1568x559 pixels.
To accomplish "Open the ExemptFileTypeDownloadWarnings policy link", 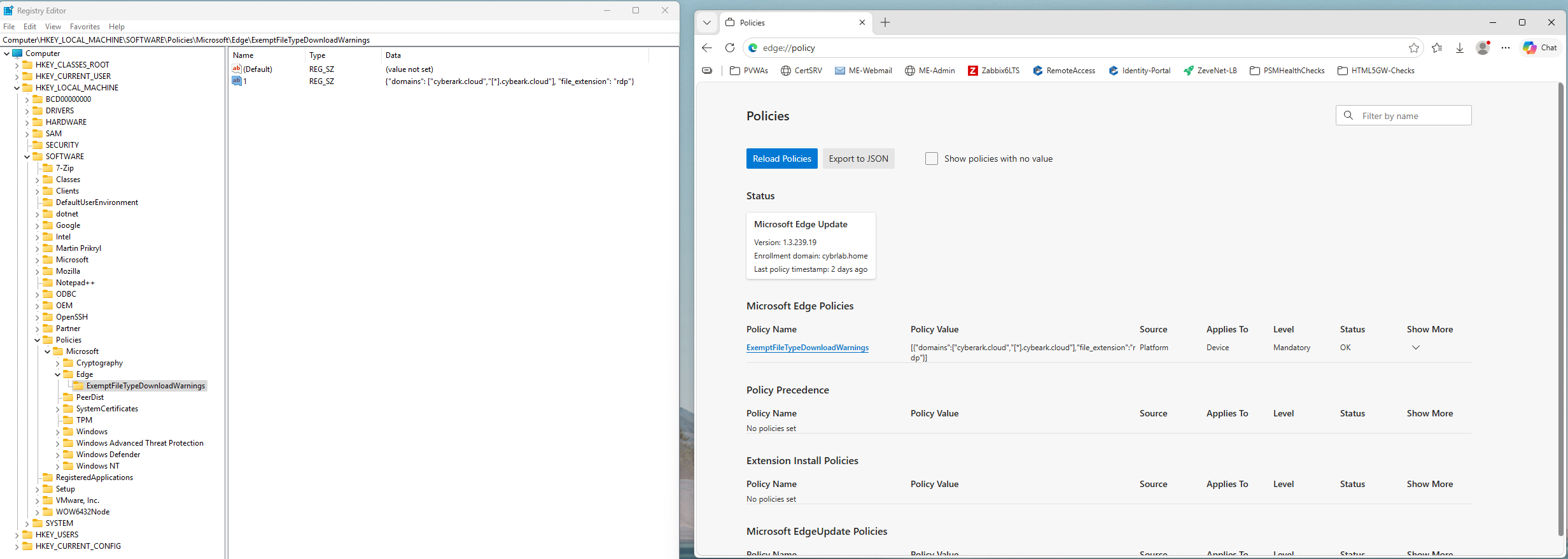I will [x=807, y=348].
